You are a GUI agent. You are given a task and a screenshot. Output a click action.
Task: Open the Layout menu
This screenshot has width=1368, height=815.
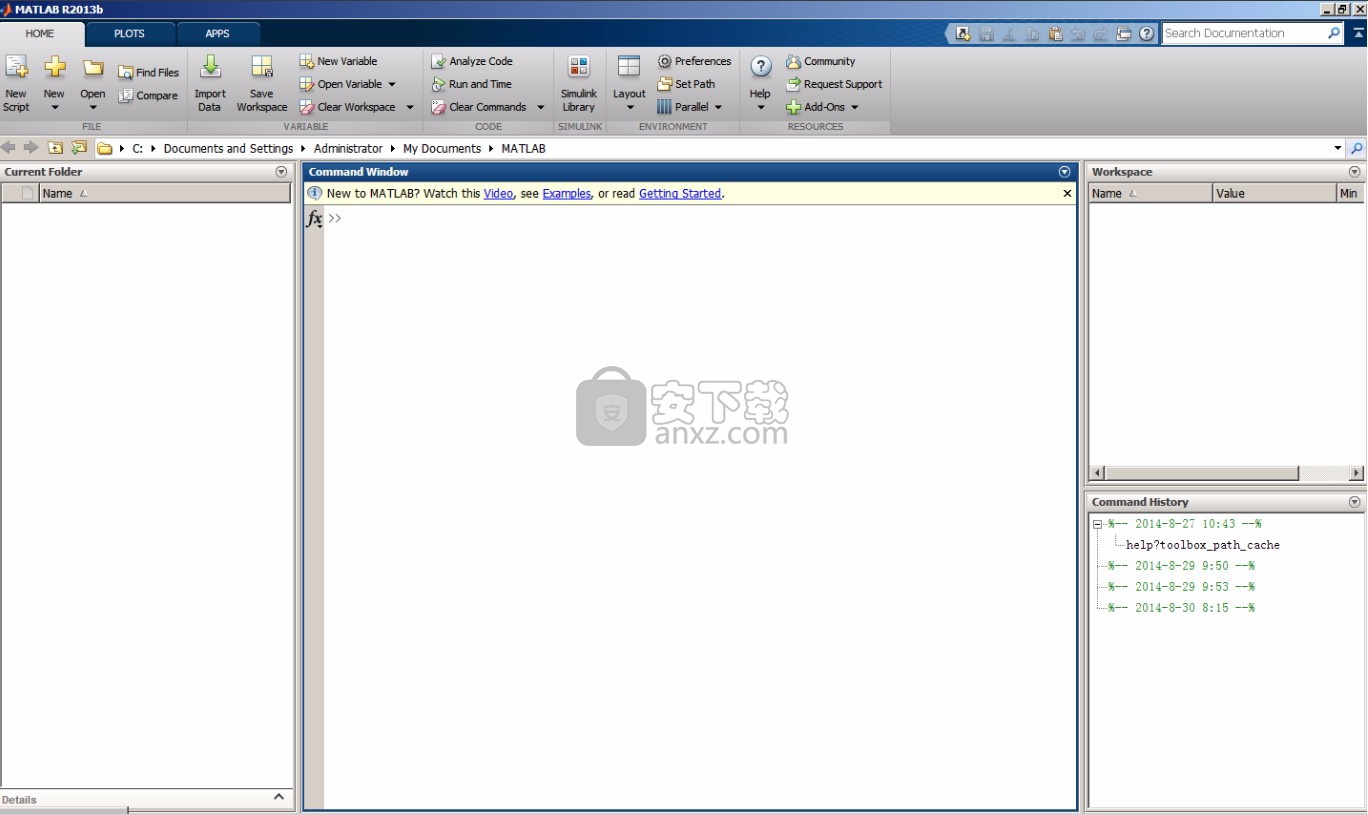629,83
